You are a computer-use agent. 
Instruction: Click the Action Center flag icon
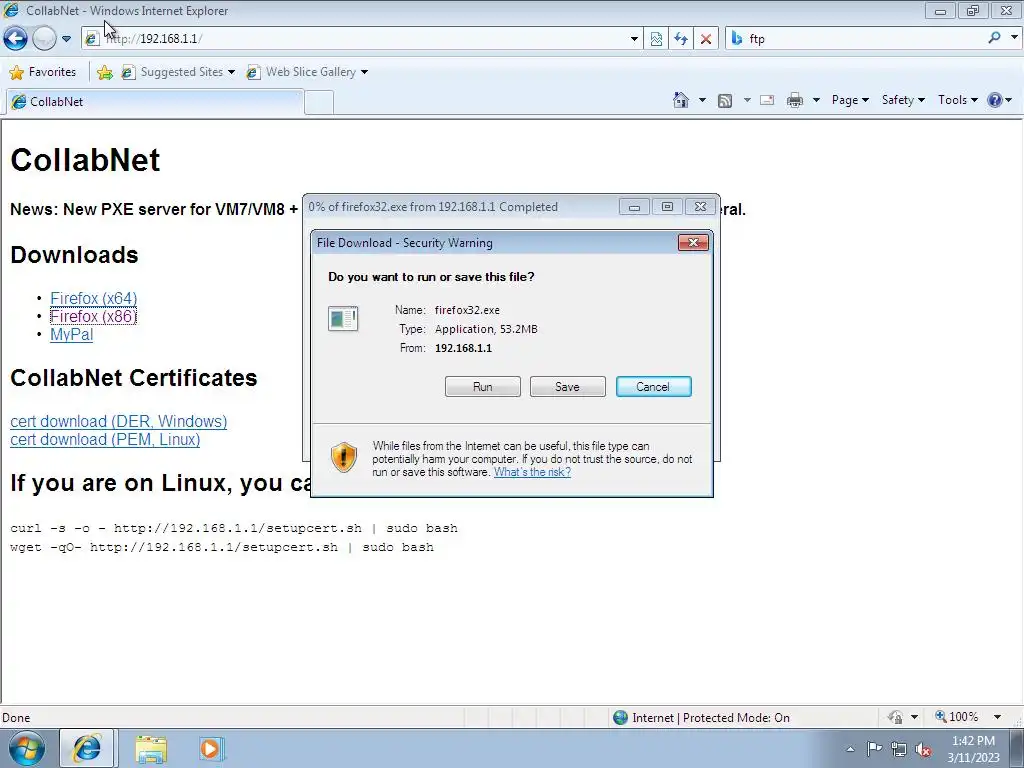tap(874, 749)
